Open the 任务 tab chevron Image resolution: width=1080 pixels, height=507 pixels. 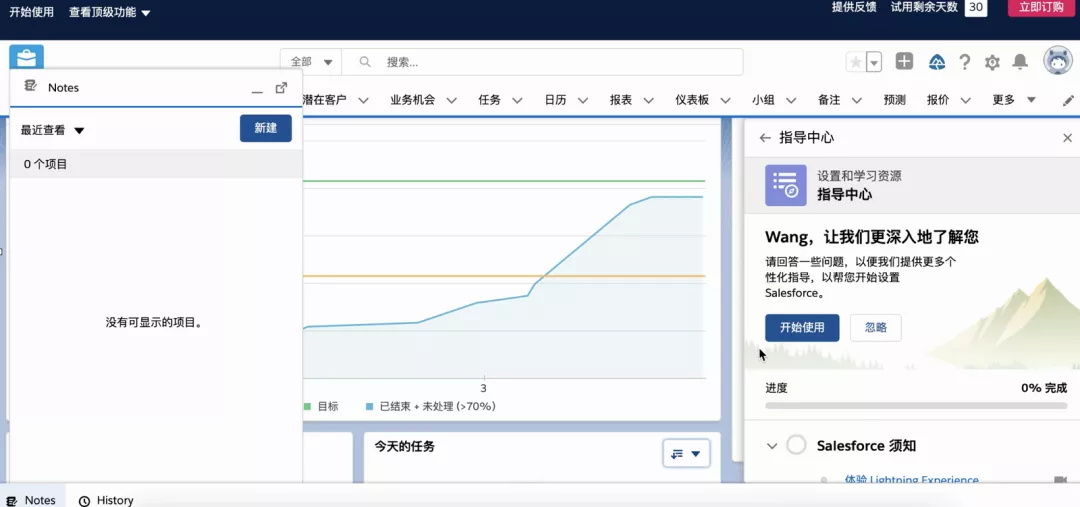pos(517,101)
